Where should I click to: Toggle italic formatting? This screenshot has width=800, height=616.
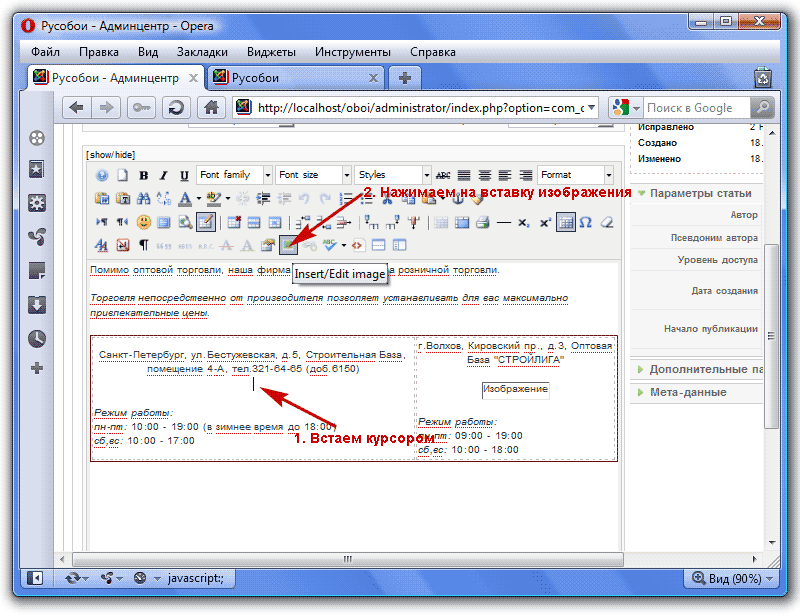[164, 175]
